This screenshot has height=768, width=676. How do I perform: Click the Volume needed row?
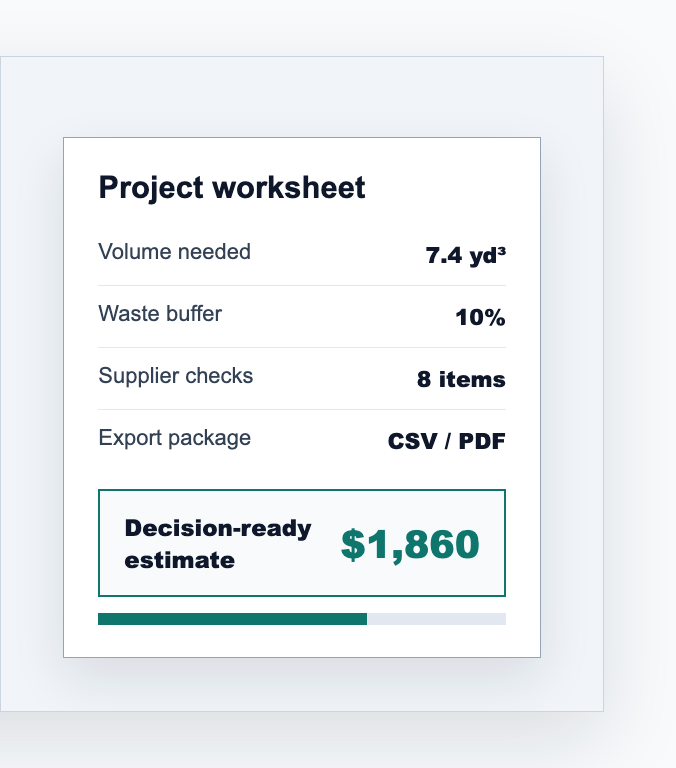[x=302, y=255]
